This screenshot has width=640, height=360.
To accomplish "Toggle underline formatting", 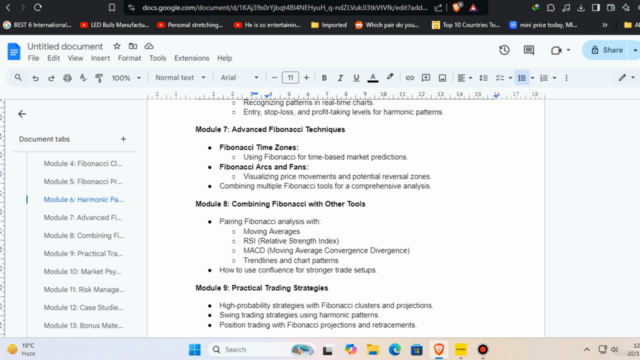I will point(356,78).
